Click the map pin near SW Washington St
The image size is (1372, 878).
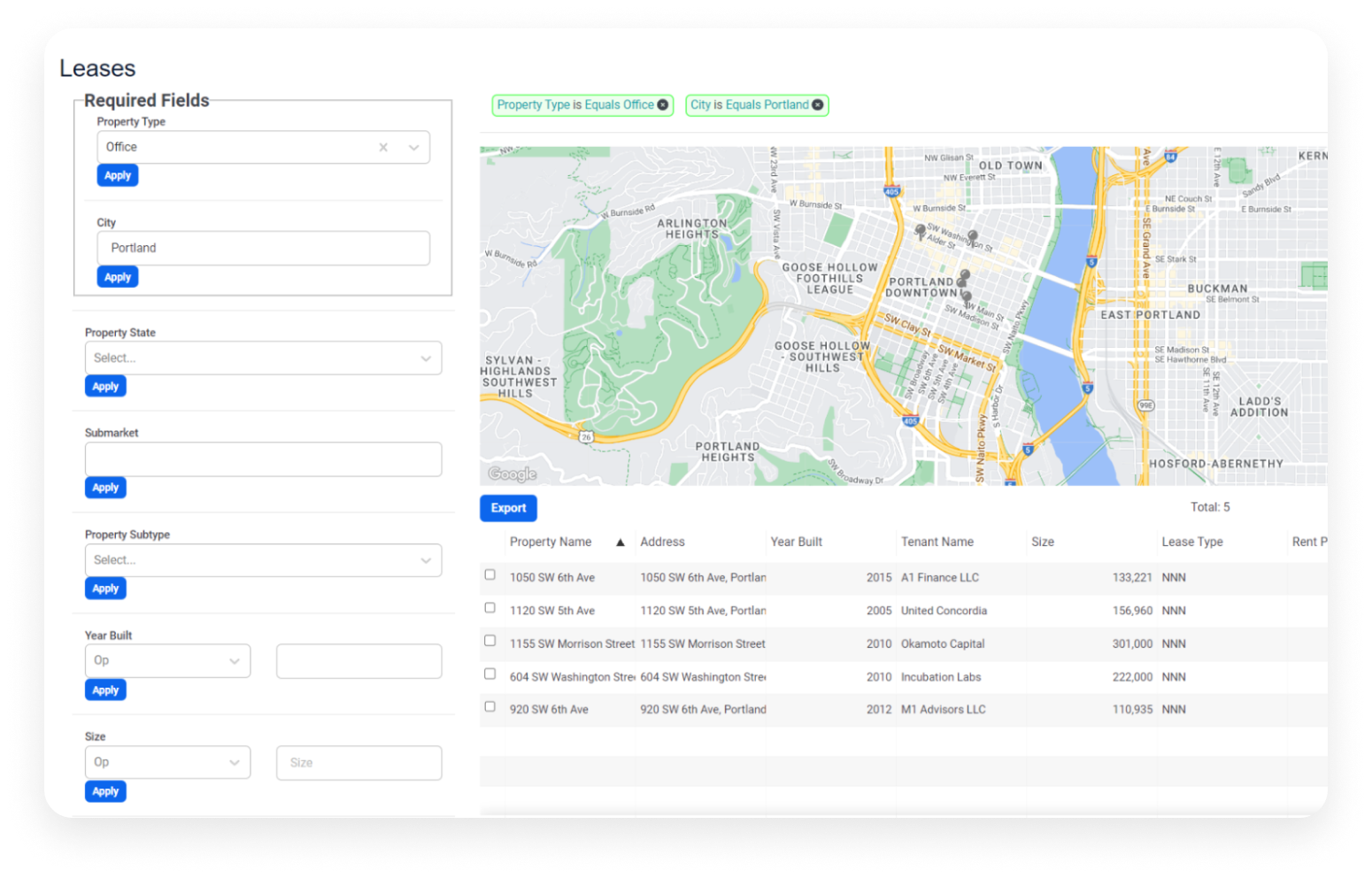tap(973, 237)
